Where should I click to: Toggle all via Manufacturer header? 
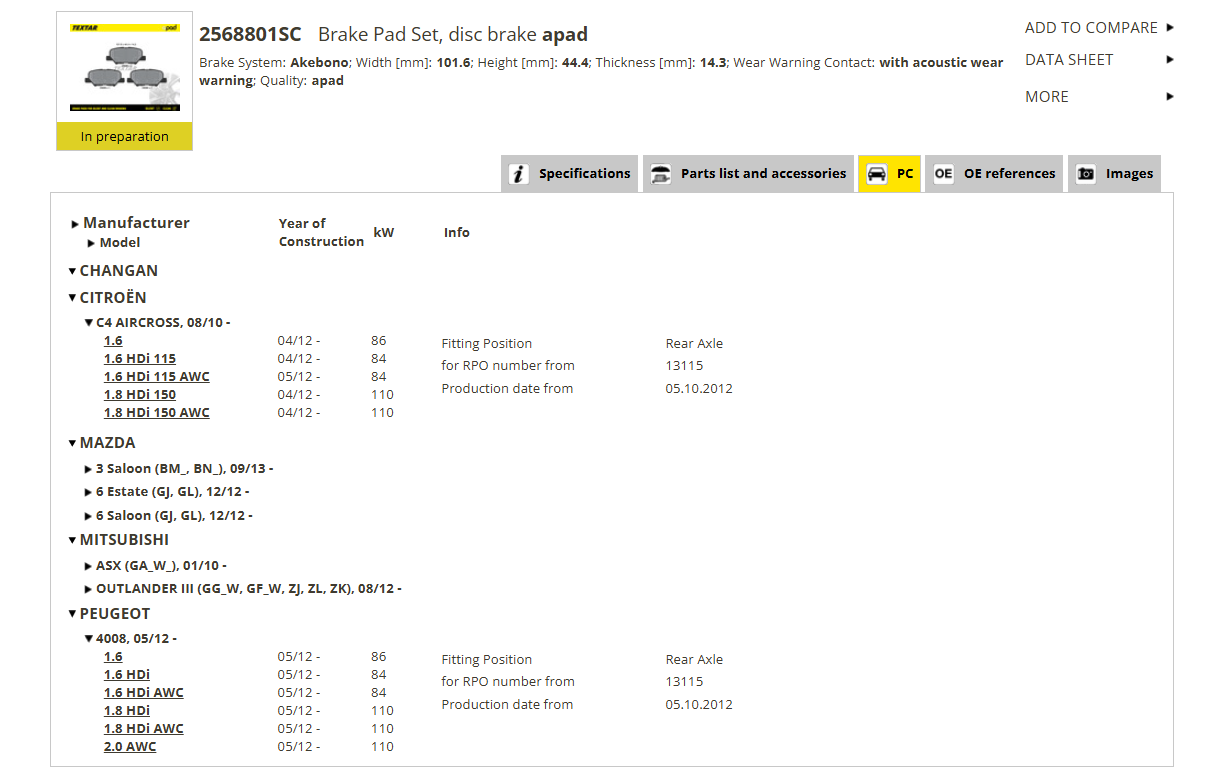point(130,223)
